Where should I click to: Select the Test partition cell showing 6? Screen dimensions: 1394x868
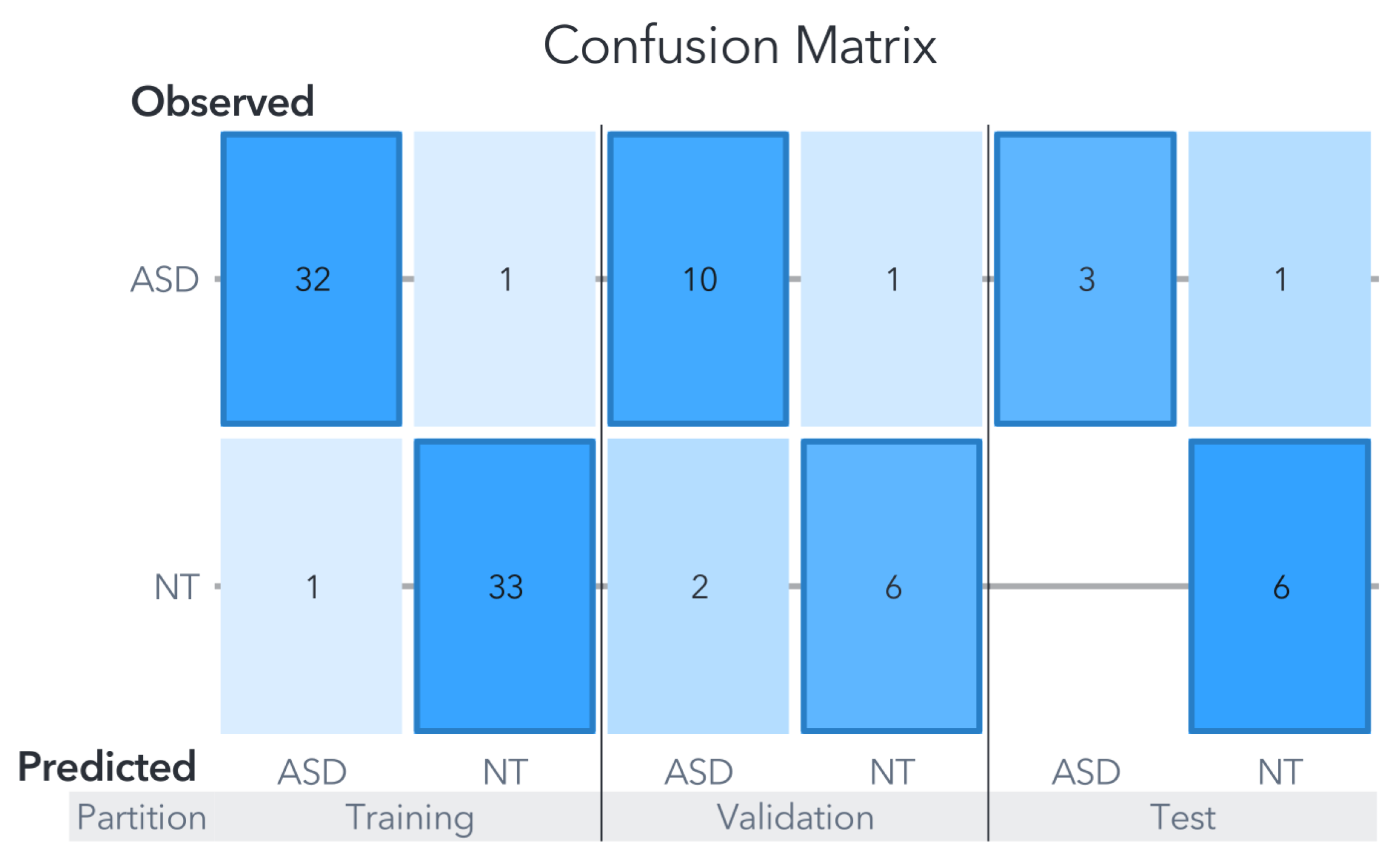[1279, 586]
